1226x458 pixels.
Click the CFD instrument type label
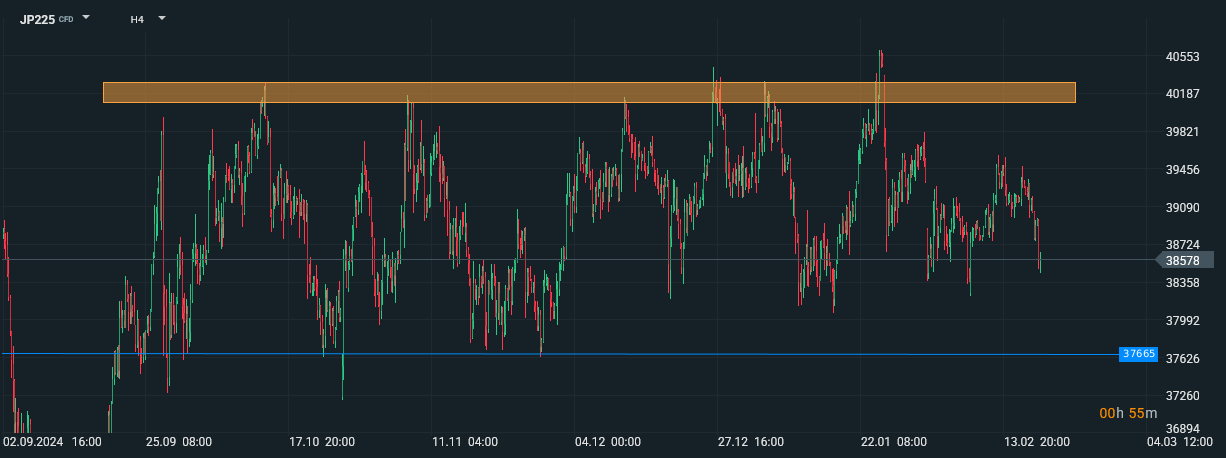pos(66,19)
